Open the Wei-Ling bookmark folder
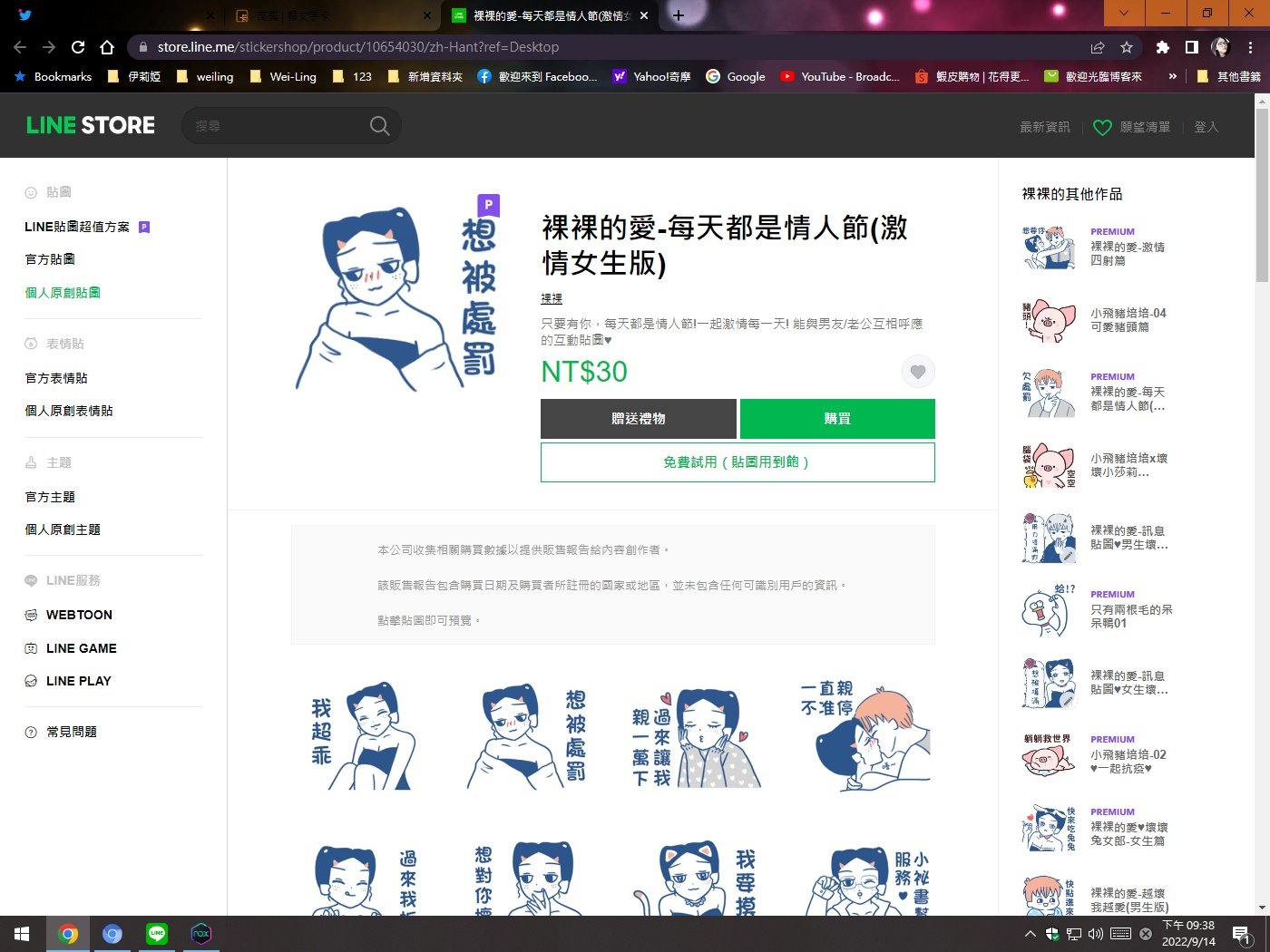The height and width of the screenshot is (952, 1270). tap(283, 77)
